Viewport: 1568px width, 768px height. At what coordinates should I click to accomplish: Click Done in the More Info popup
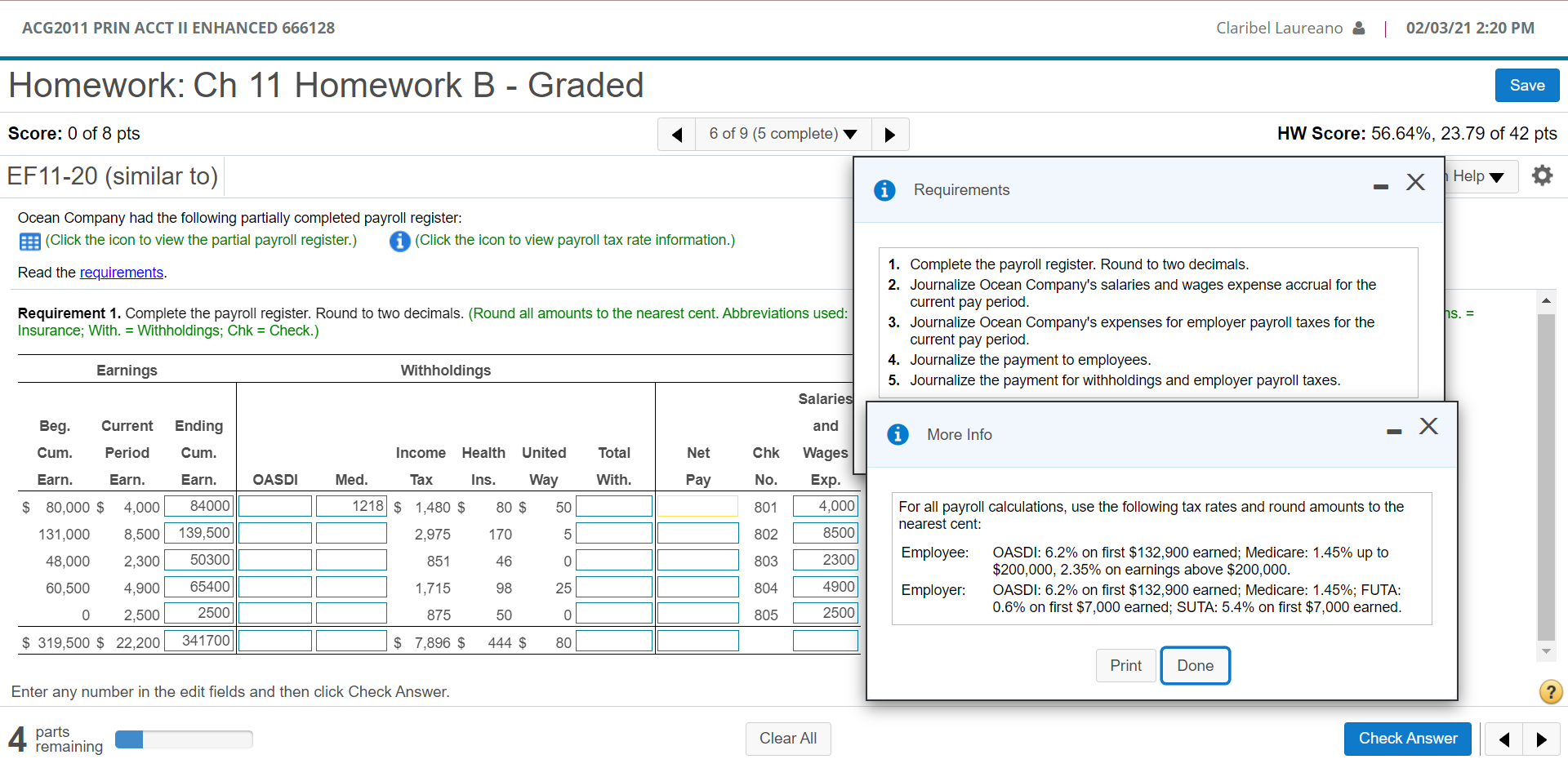coord(1196,666)
